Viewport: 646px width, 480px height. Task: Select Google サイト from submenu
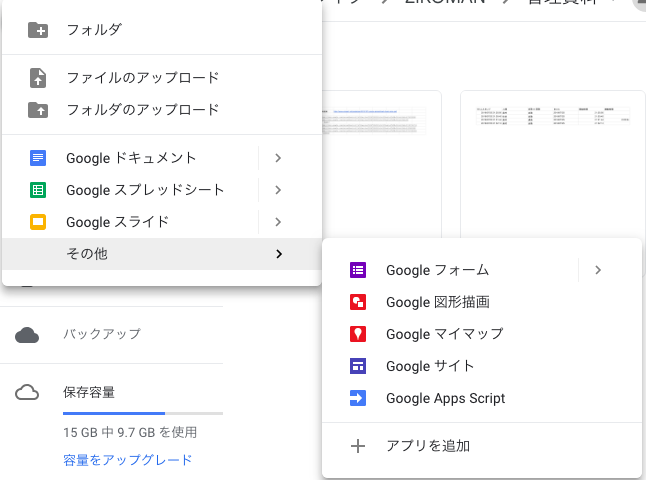[482, 366]
